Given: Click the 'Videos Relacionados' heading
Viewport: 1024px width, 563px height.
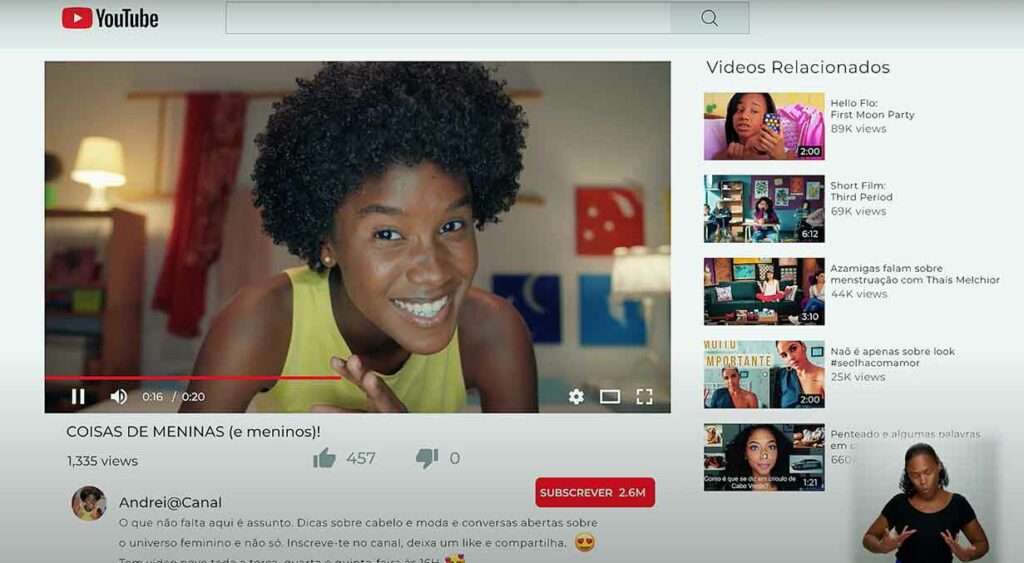Looking at the screenshot, I should pos(798,67).
